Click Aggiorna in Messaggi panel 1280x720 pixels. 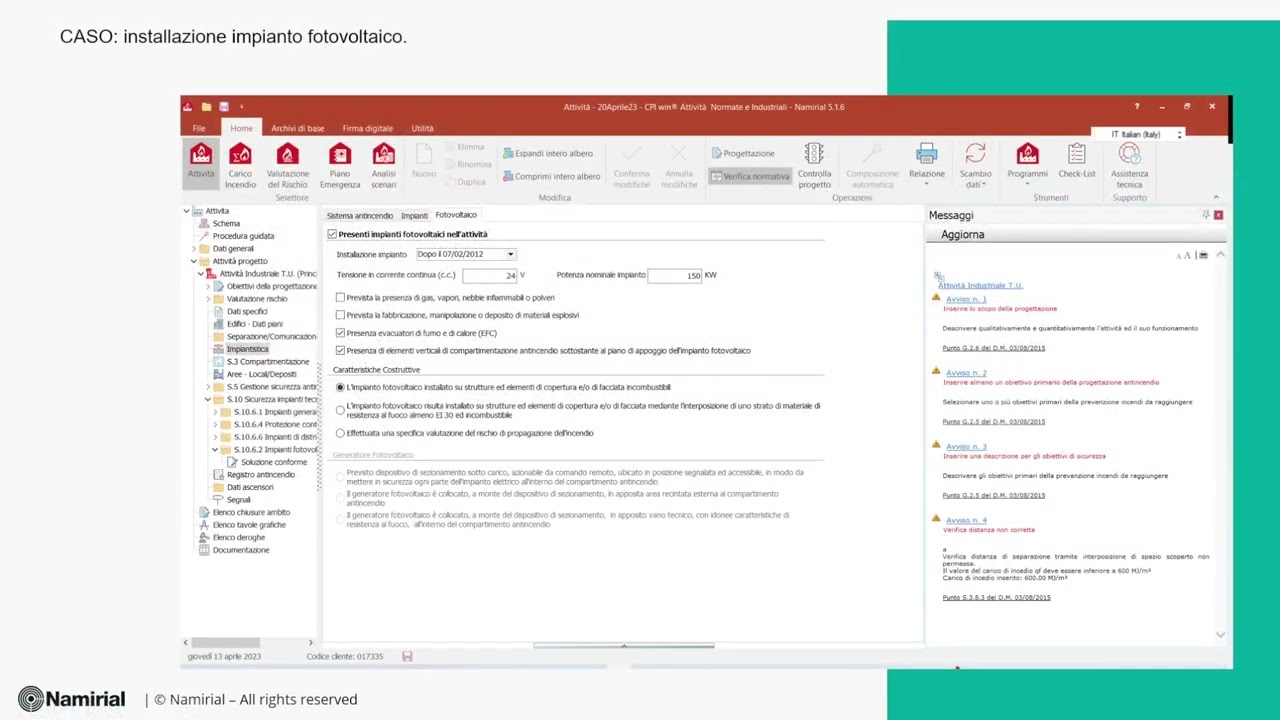click(x=962, y=234)
